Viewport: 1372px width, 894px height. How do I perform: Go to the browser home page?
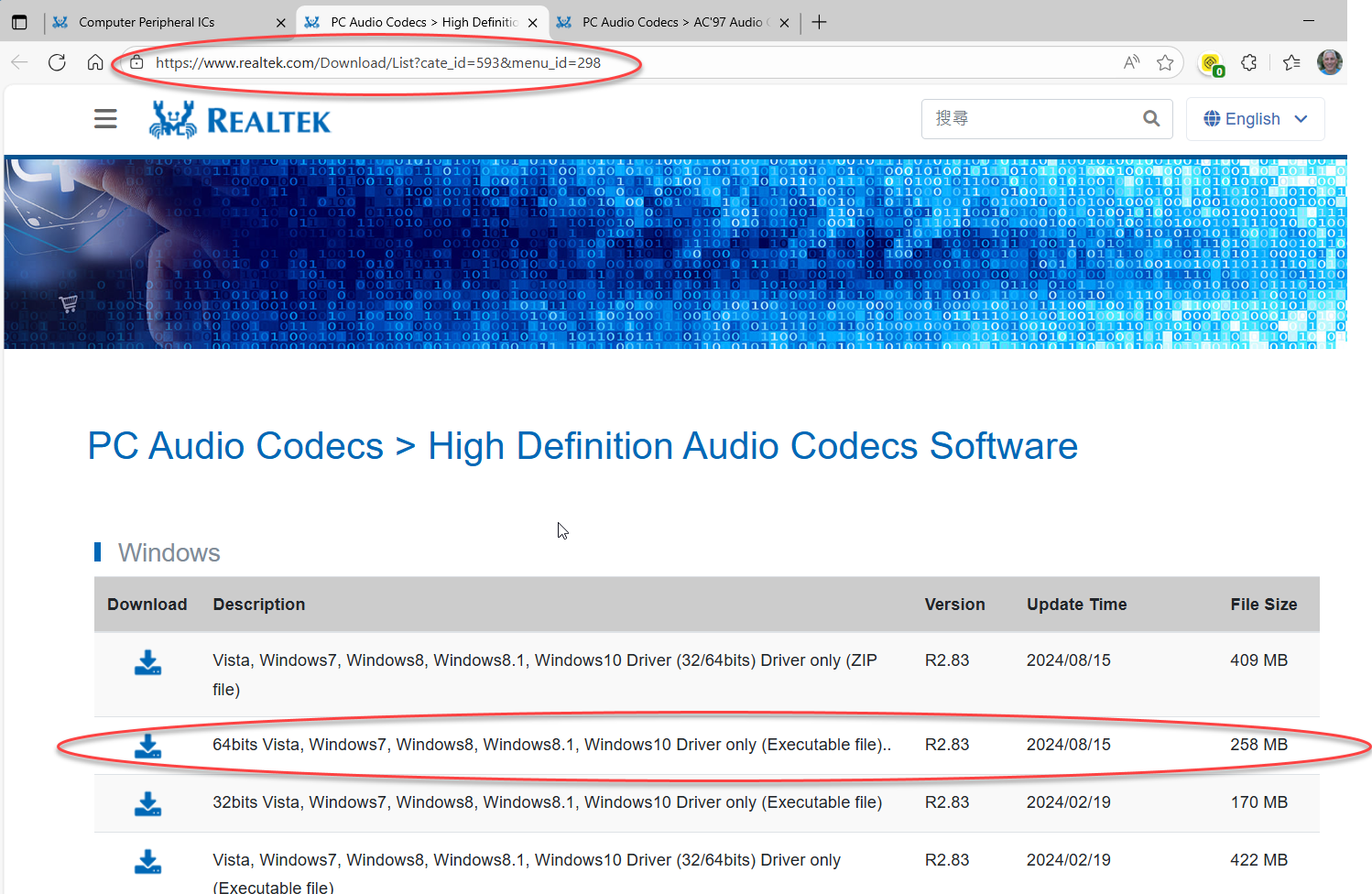click(95, 62)
